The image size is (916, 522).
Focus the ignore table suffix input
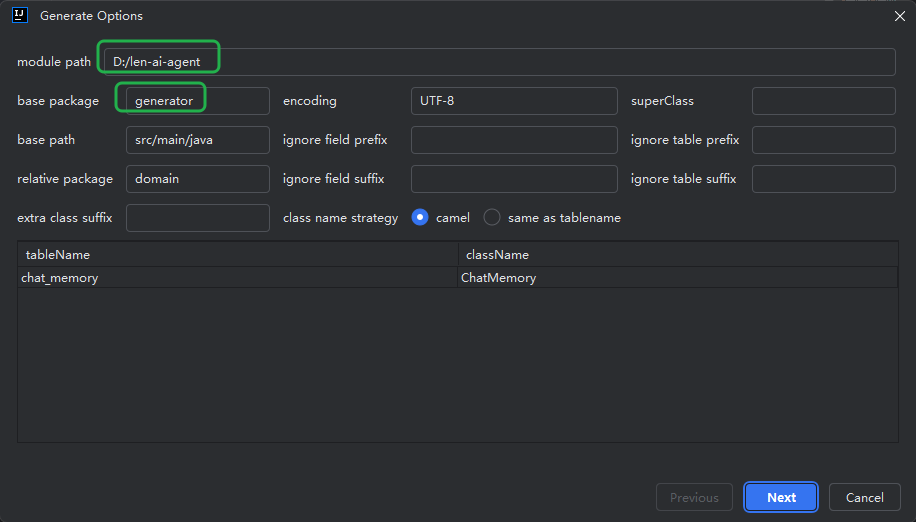(x=824, y=179)
